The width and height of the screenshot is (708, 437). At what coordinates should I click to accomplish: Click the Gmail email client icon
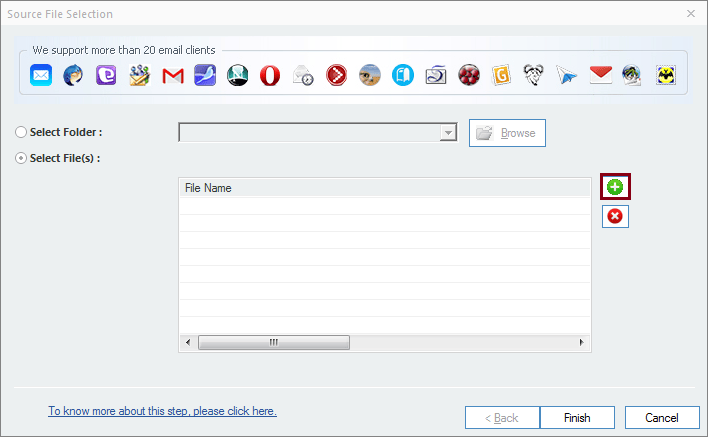[172, 75]
